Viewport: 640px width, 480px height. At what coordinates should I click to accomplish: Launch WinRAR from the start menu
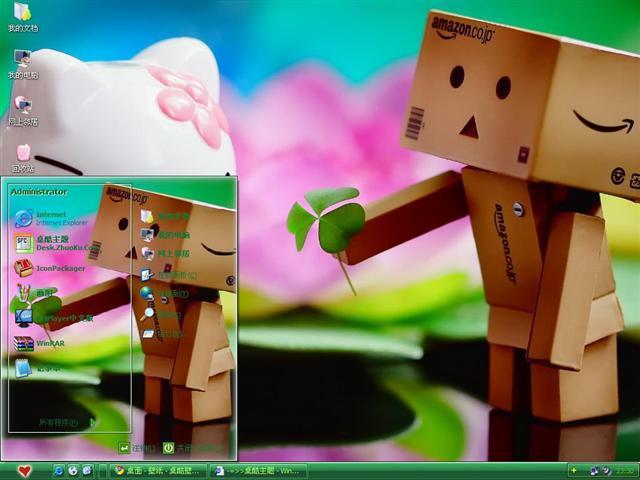tap(39, 343)
